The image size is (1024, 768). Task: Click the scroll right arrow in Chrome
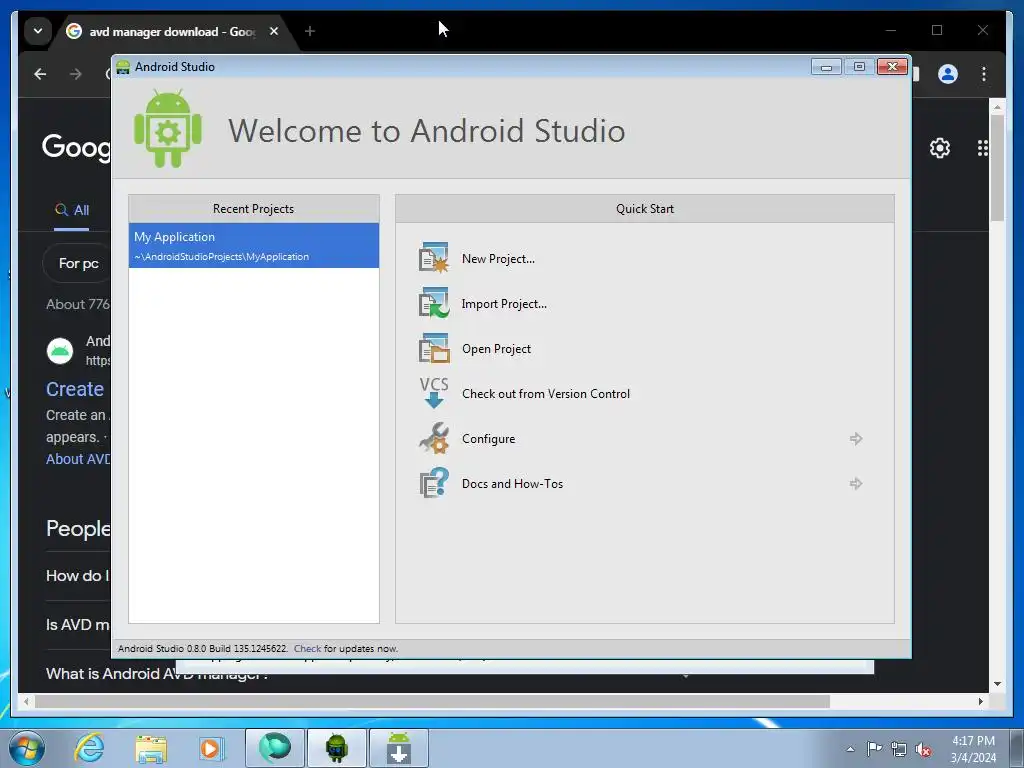coord(980,701)
